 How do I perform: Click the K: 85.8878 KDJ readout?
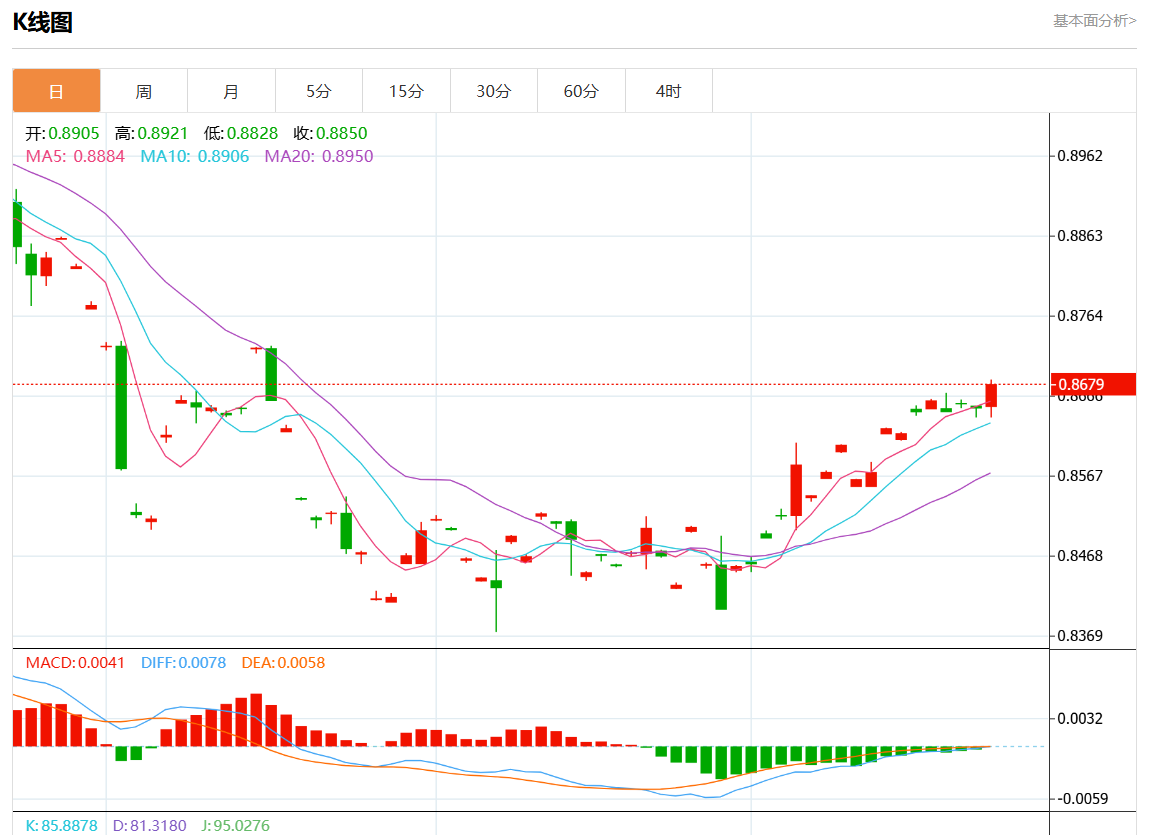(62, 826)
